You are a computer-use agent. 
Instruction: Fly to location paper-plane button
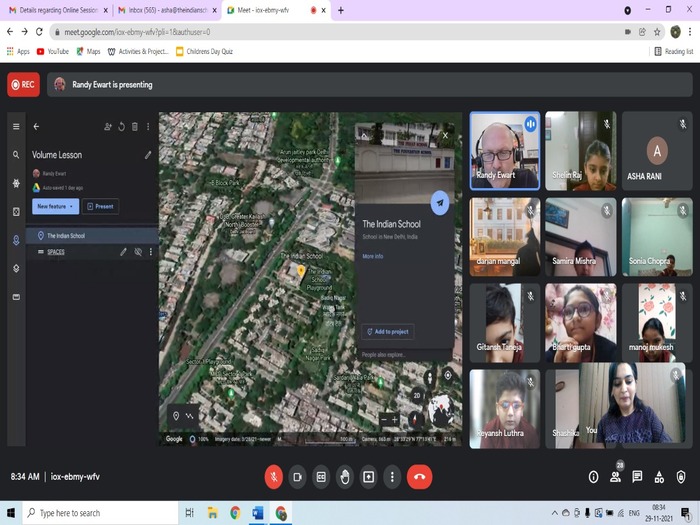[440, 203]
